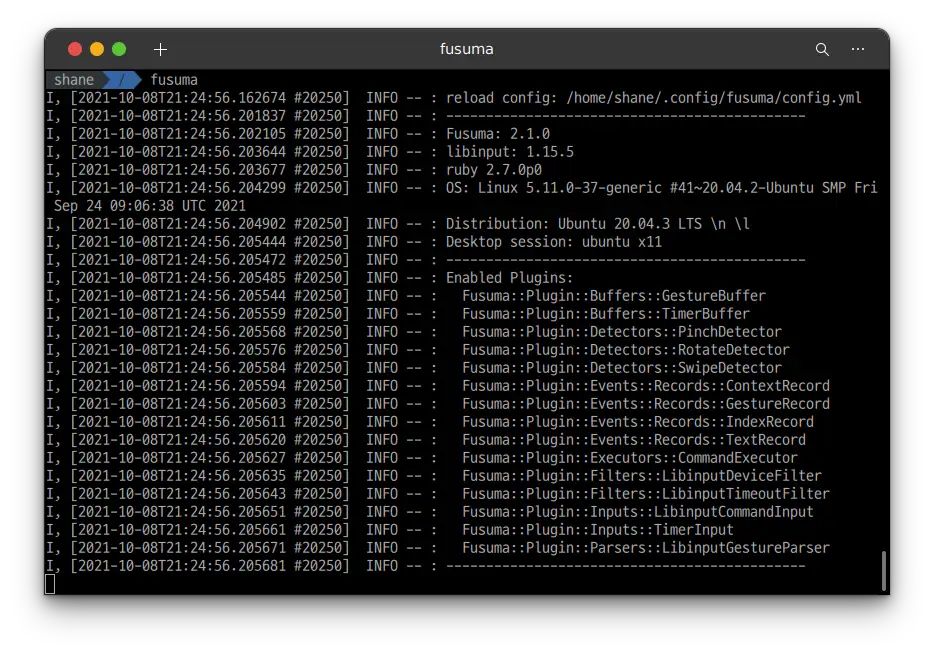Click the 'Executors::CommandExecutor' plugin line
Viewport: 934px width, 655px height.
click(630, 458)
